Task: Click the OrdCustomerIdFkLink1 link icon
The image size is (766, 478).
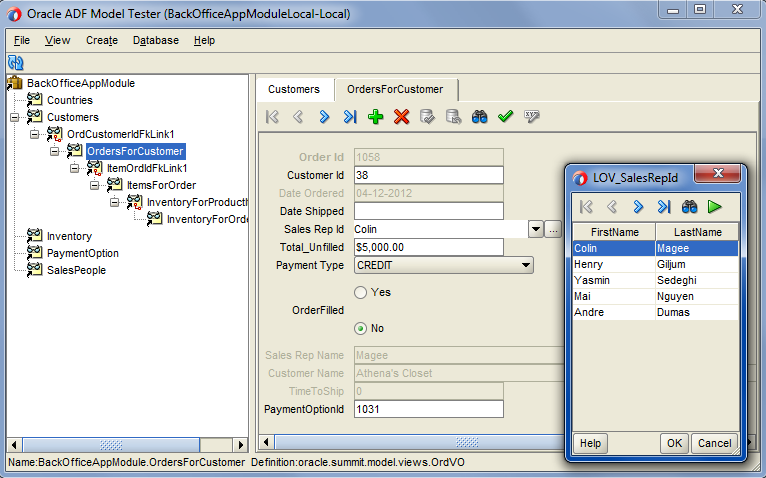Action: click(x=54, y=134)
